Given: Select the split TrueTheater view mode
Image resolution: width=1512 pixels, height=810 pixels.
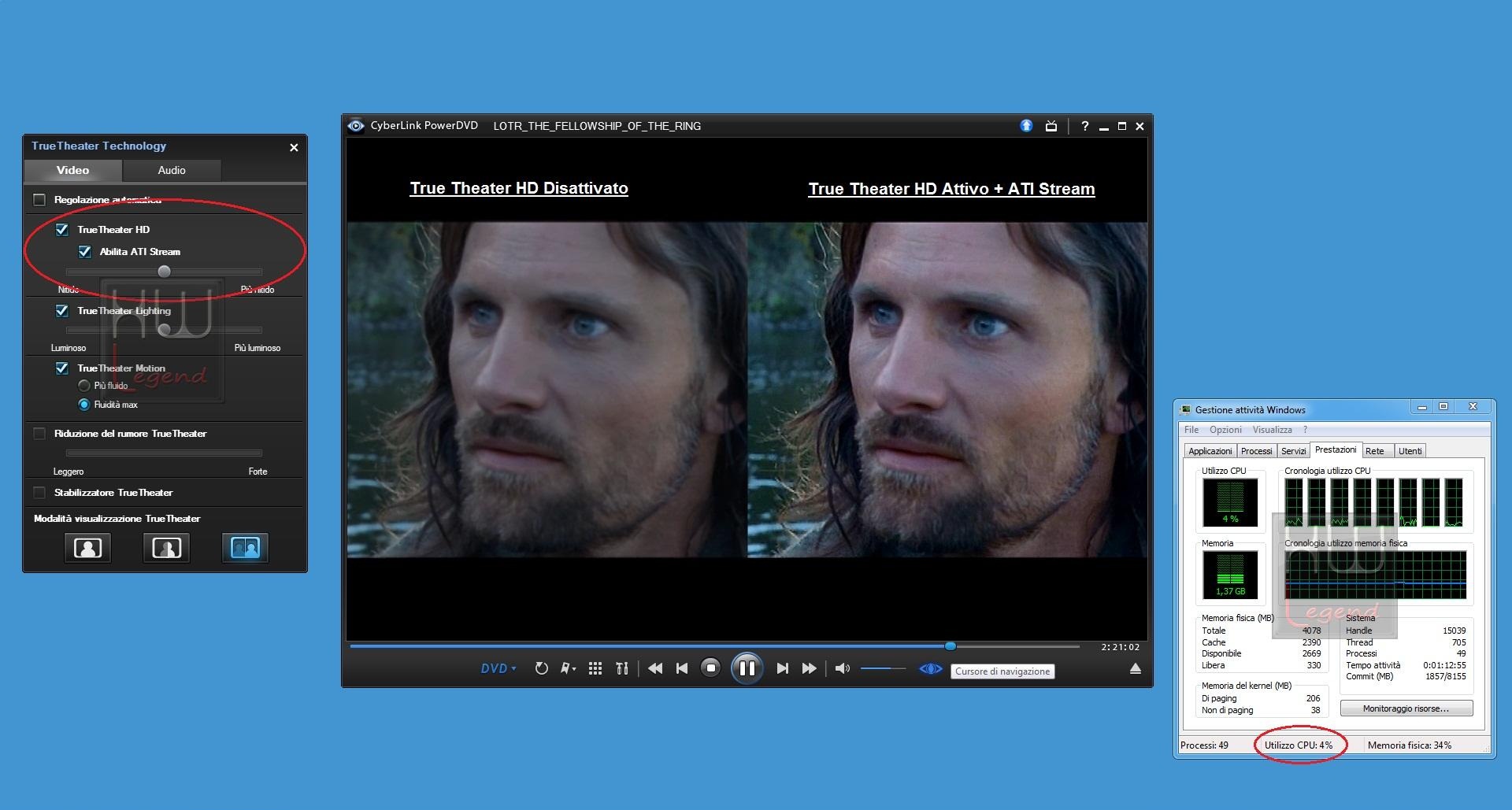Looking at the screenshot, I should tap(166, 548).
